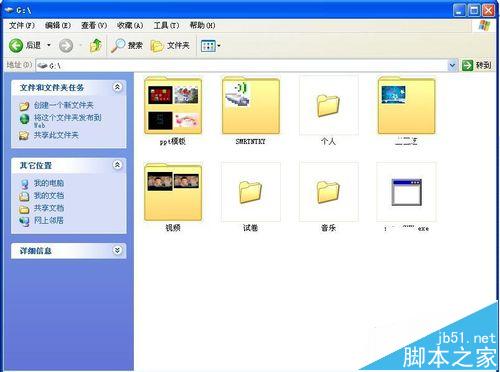
Task: Open My Computer link in sidebar
Action: pos(49,183)
